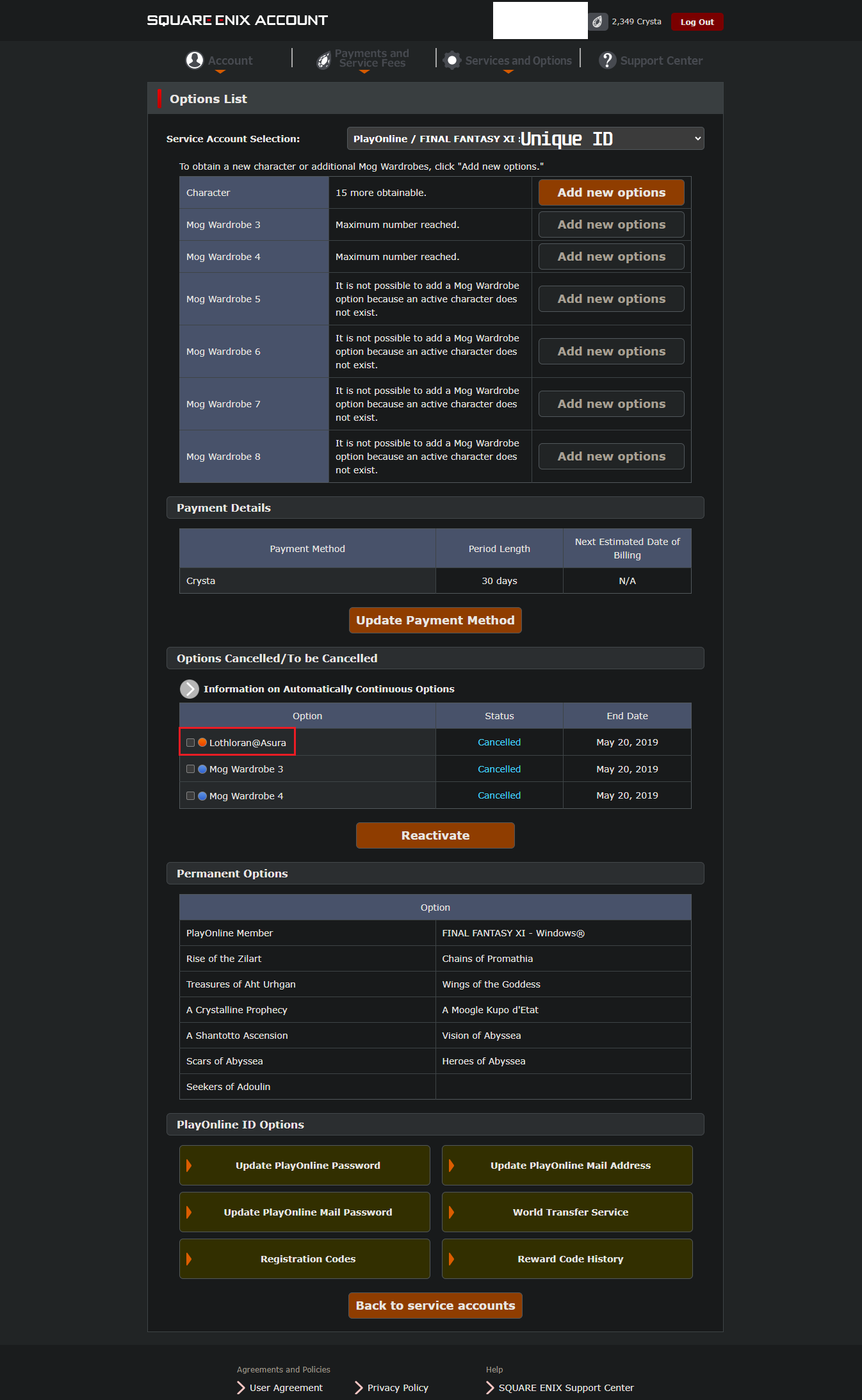Click the chevron beside Privacy Policy
The image size is (862, 1400).
pos(359,1387)
